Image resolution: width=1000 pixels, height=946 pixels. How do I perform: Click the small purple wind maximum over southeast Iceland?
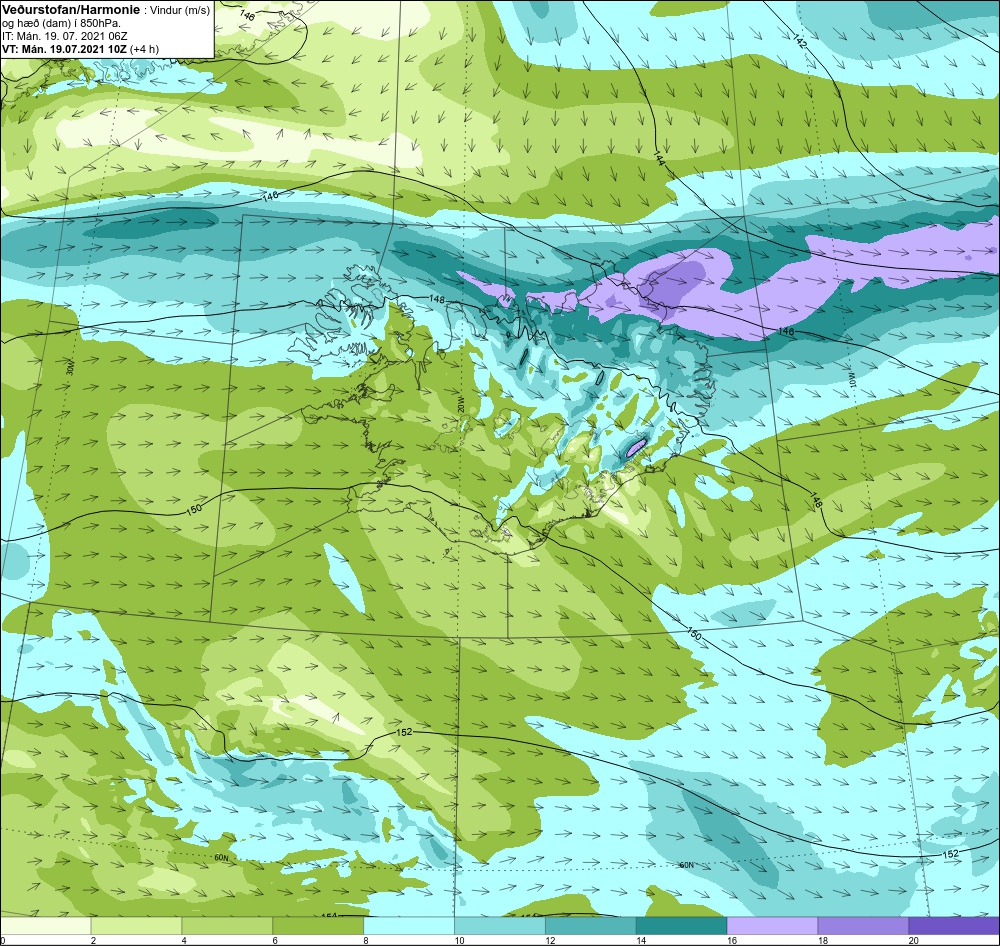(635, 447)
